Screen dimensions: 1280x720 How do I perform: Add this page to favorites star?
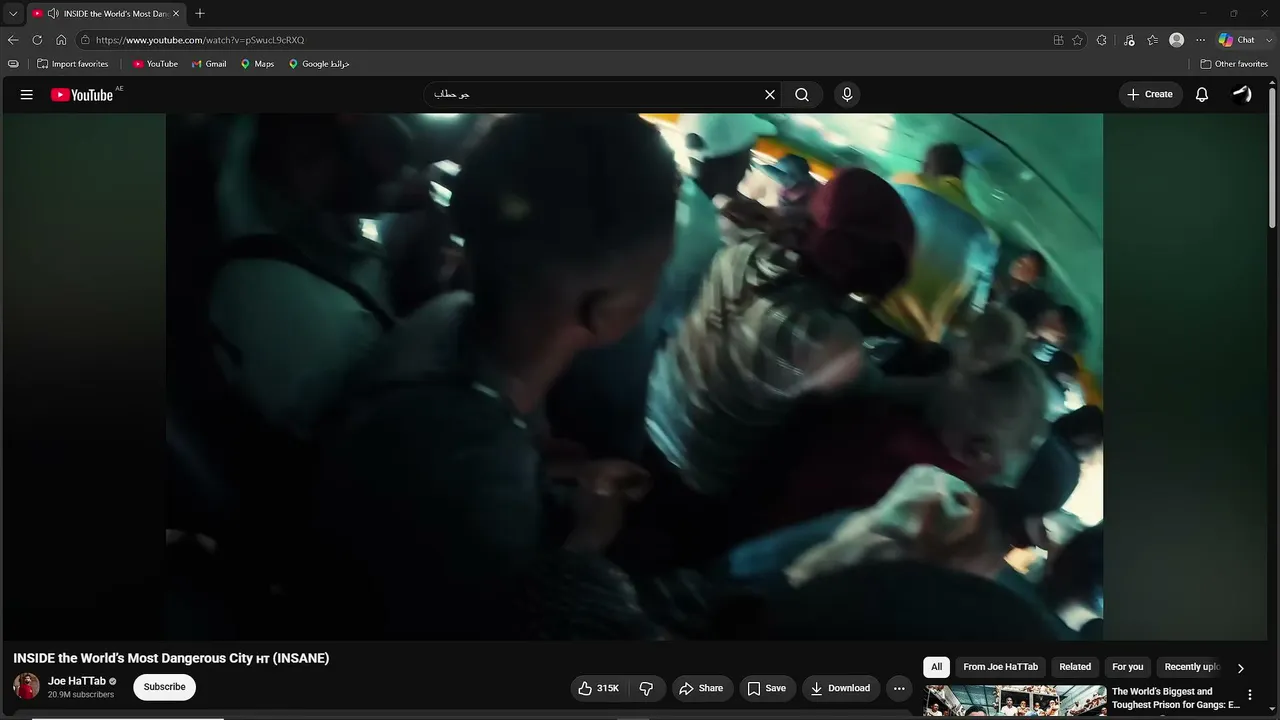point(1077,40)
